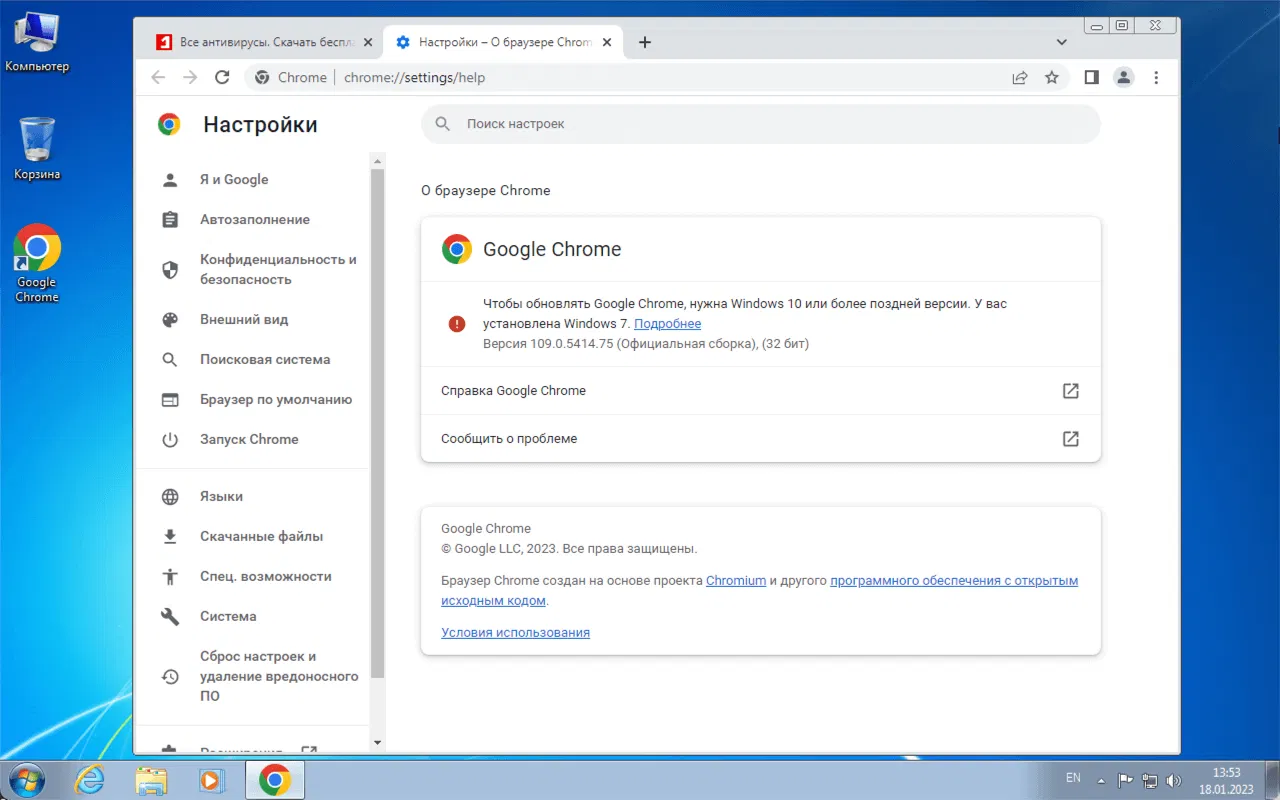Select Внешний вид in sidebar
The width and height of the screenshot is (1280, 800).
tap(244, 319)
